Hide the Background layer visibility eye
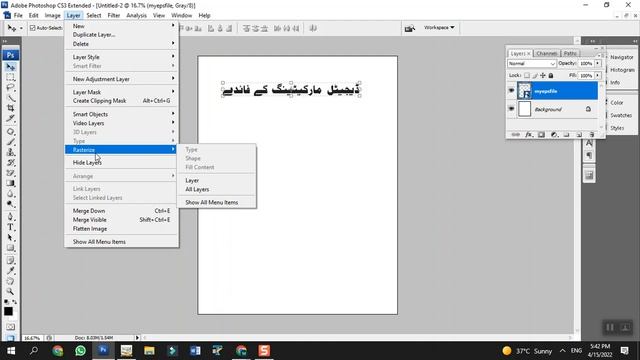Image resolution: width=640 pixels, height=360 pixels. click(511, 109)
